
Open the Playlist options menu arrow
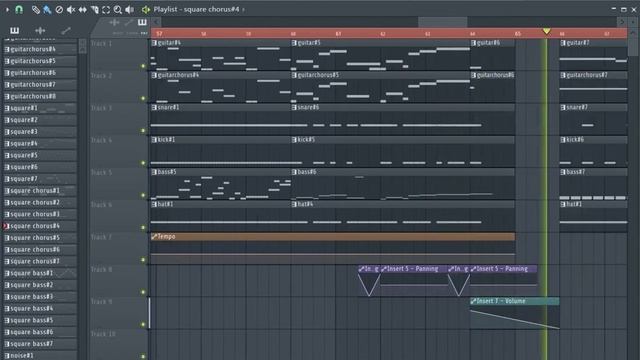7,9
